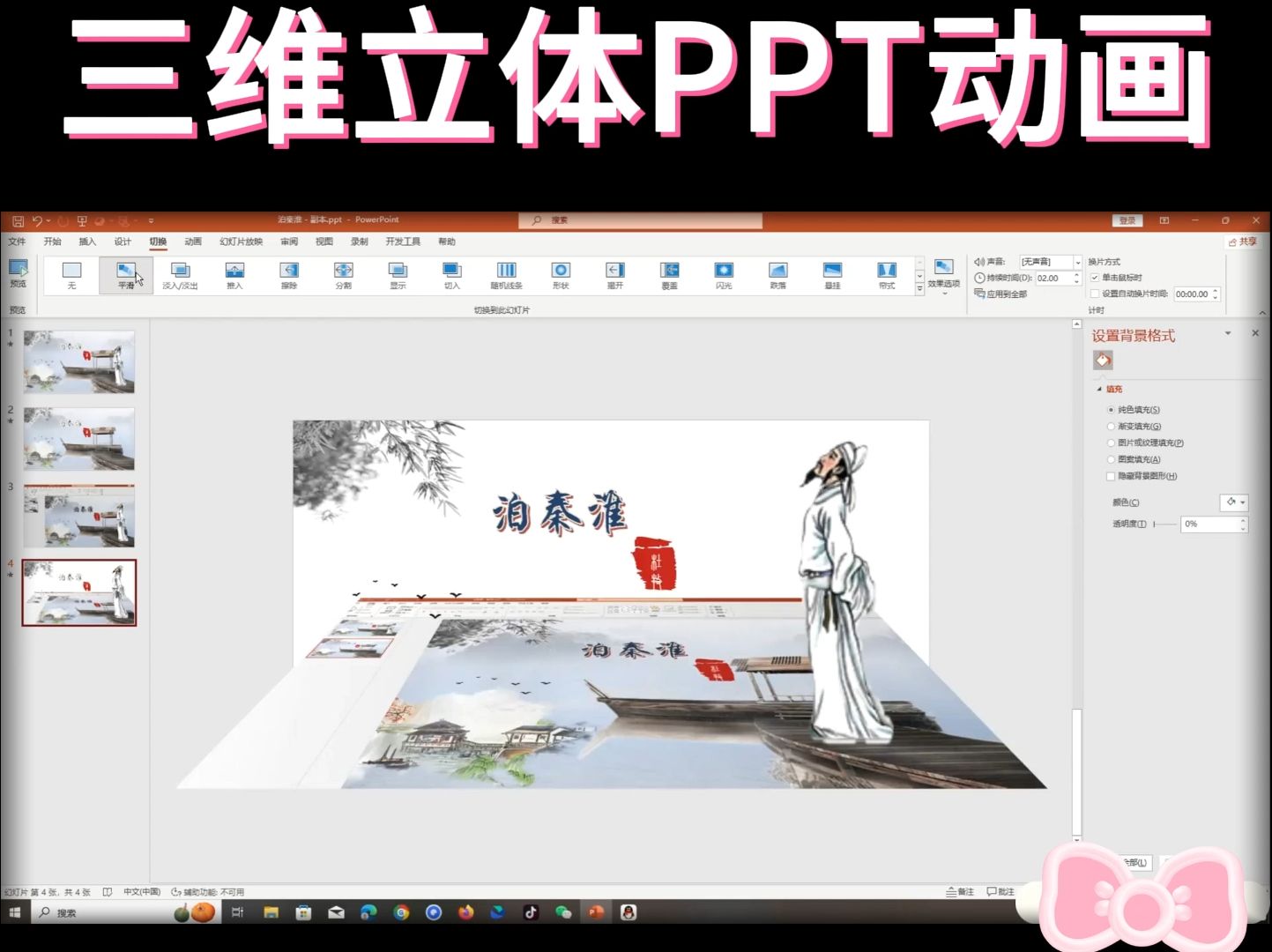Click the undo icon in title bar
Screen dimensions: 1272x952
click(37, 220)
